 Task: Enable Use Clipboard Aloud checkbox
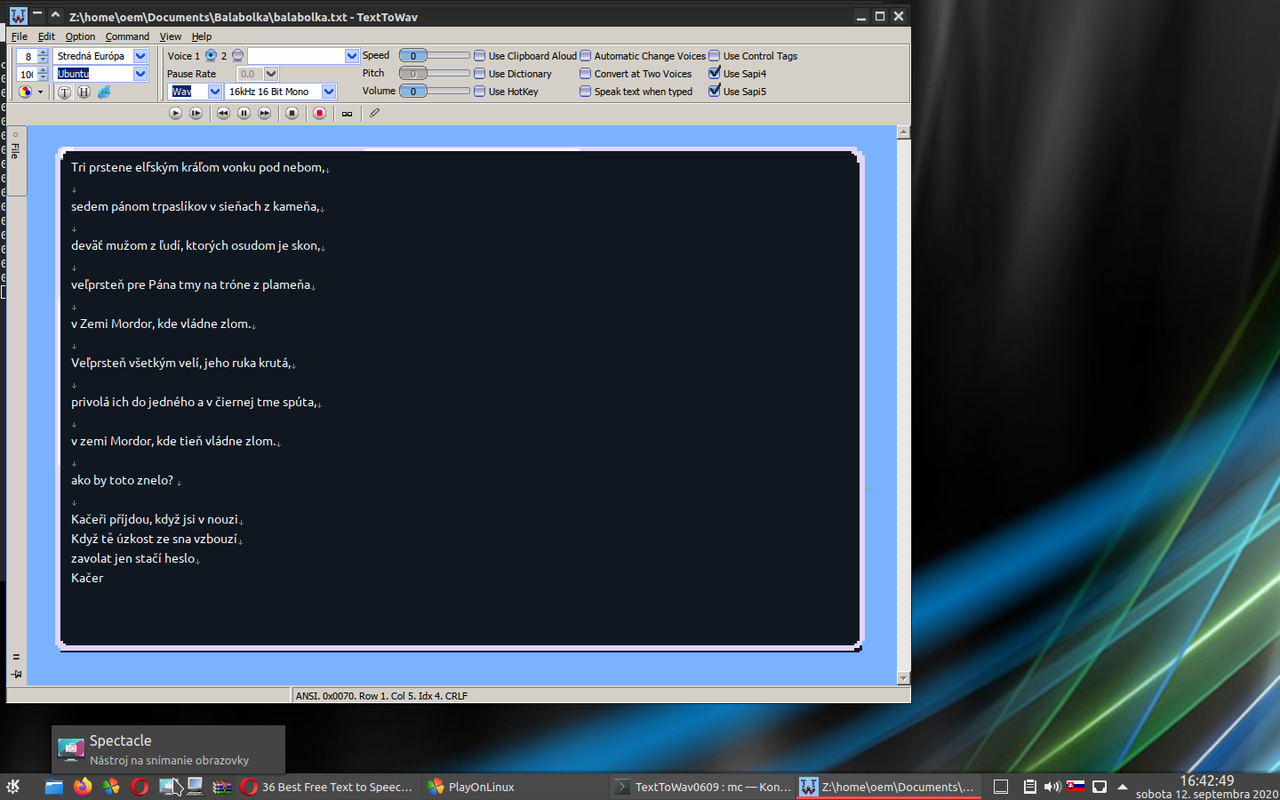480,56
